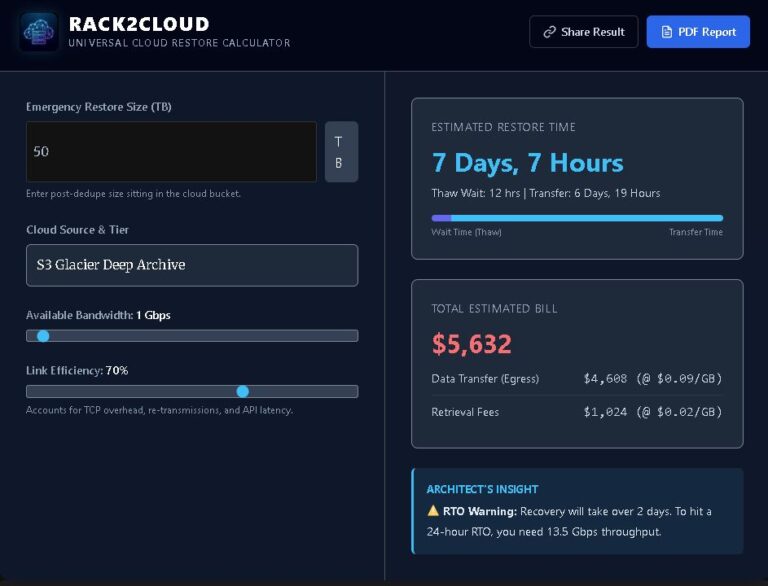Click the Rack2Cloud cloud logo icon
The width and height of the screenshot is (768, 586).
39,32
